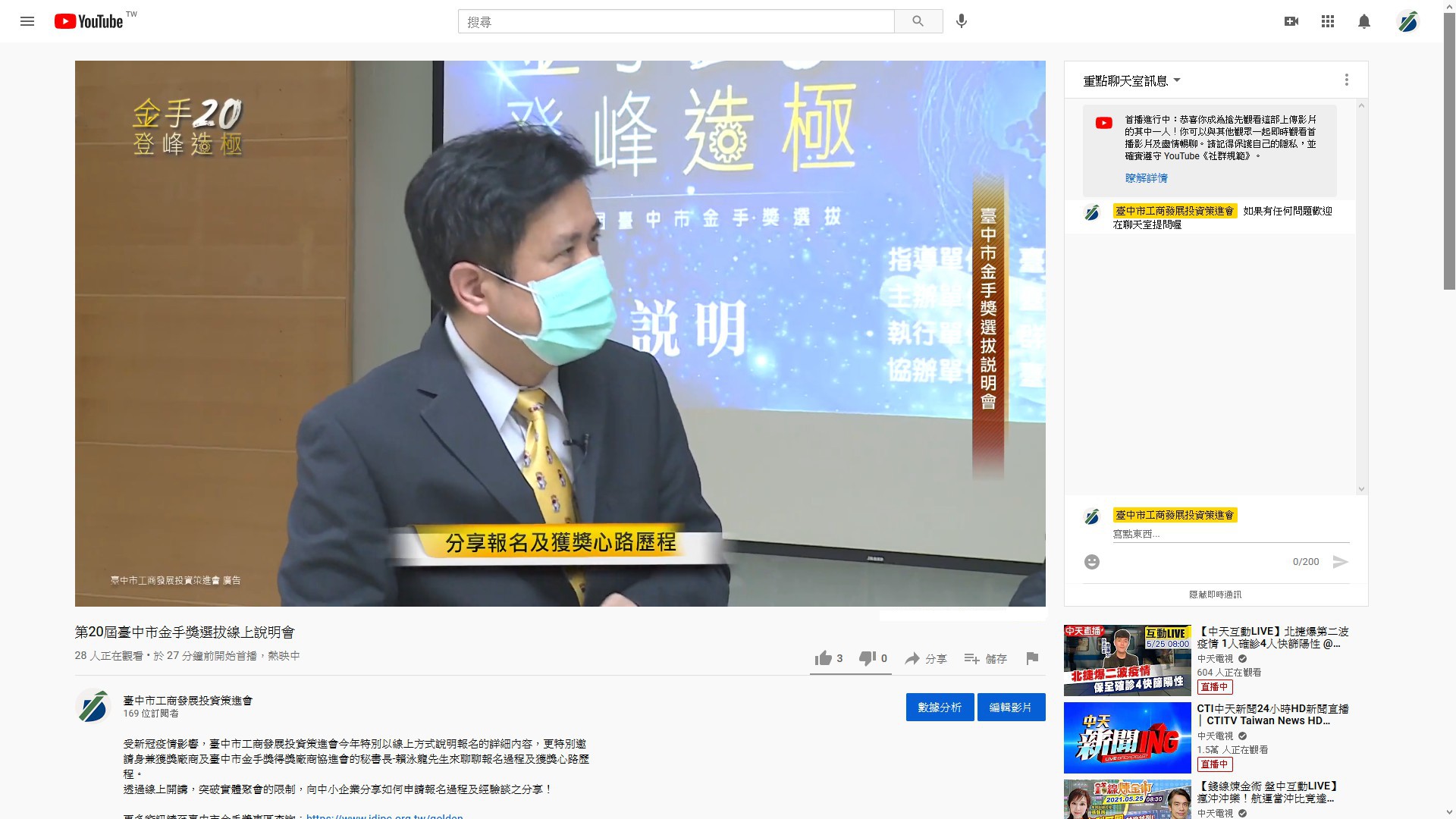Click 分享 share option
Image resolution: width=1456 pixels, height=819 pixels.
(926, 658)
